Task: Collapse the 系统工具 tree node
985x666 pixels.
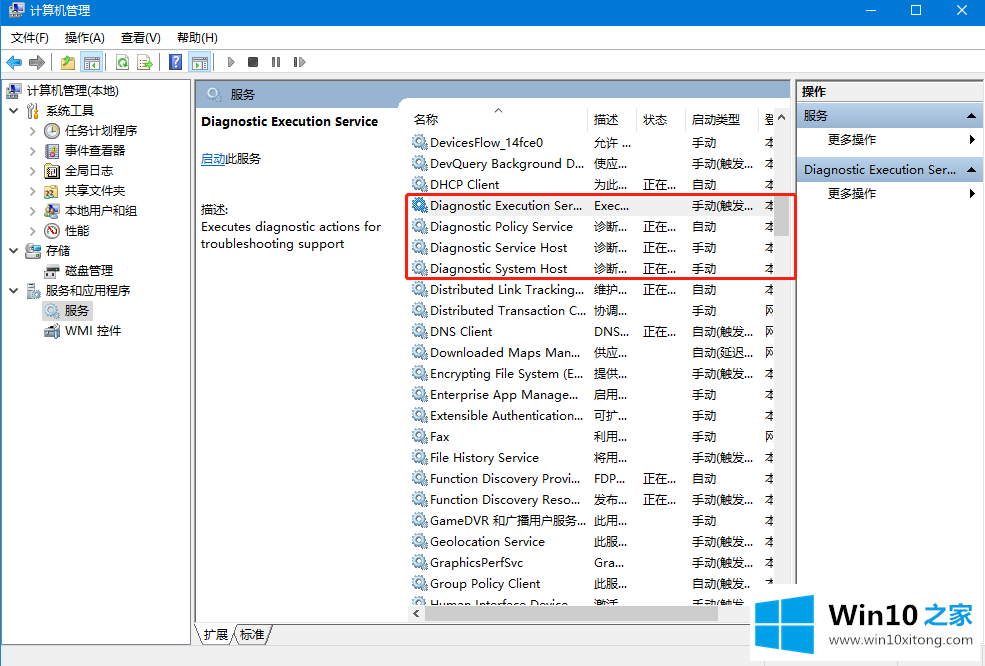Action: pyautogui.click(x=14, y=111)
